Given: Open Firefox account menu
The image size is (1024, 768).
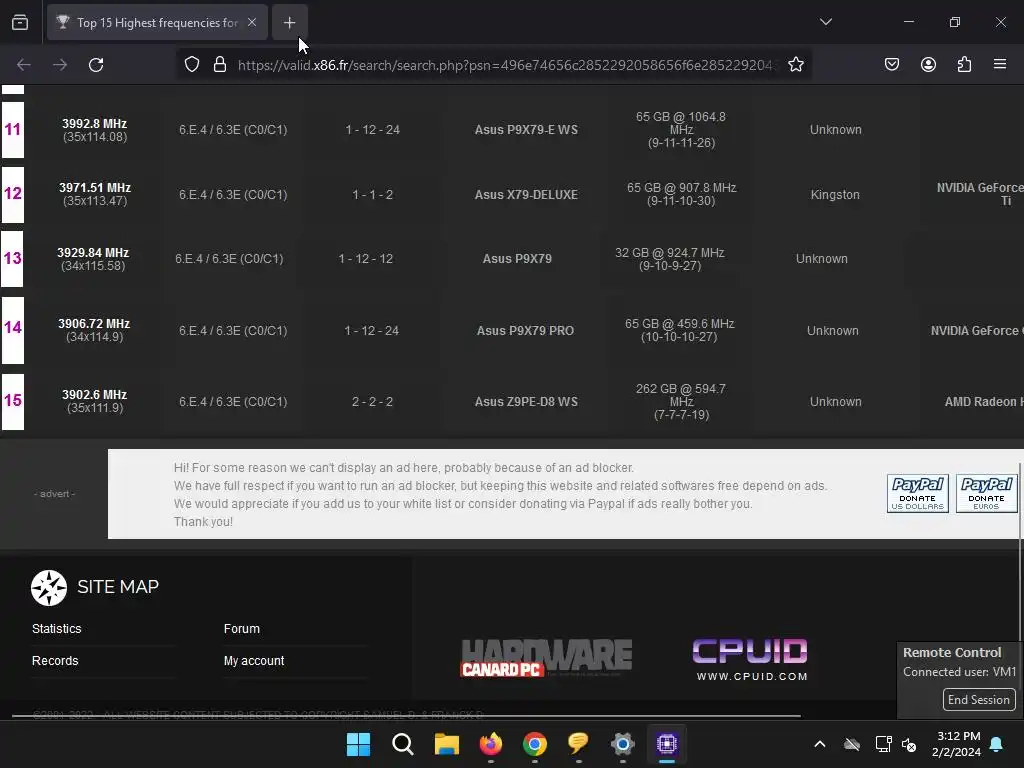Looking at the screenshot, I should (928, 65).
